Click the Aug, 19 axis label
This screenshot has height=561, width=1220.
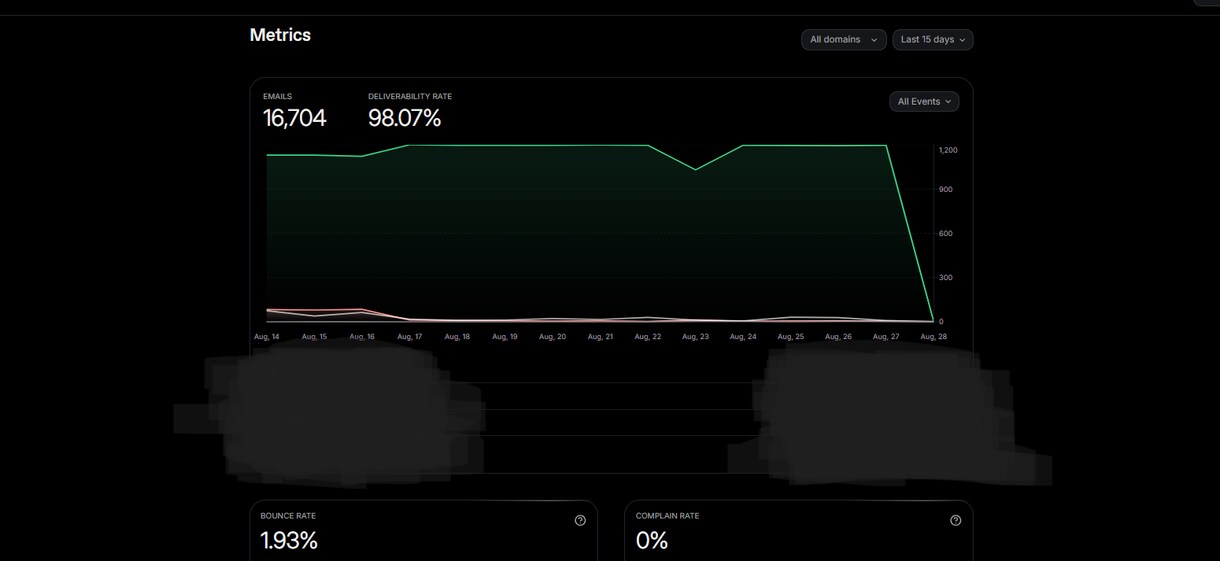tap(505, 337)
